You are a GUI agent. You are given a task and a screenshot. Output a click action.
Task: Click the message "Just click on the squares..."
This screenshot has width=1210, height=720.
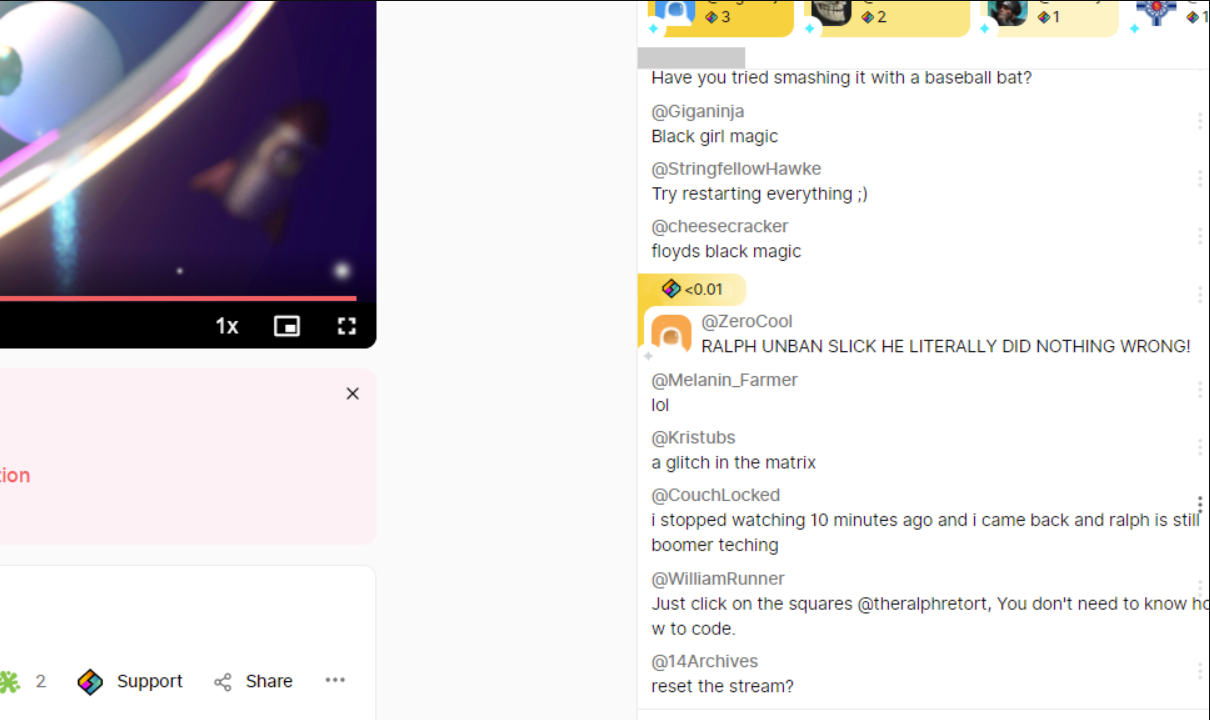point(930,616)
